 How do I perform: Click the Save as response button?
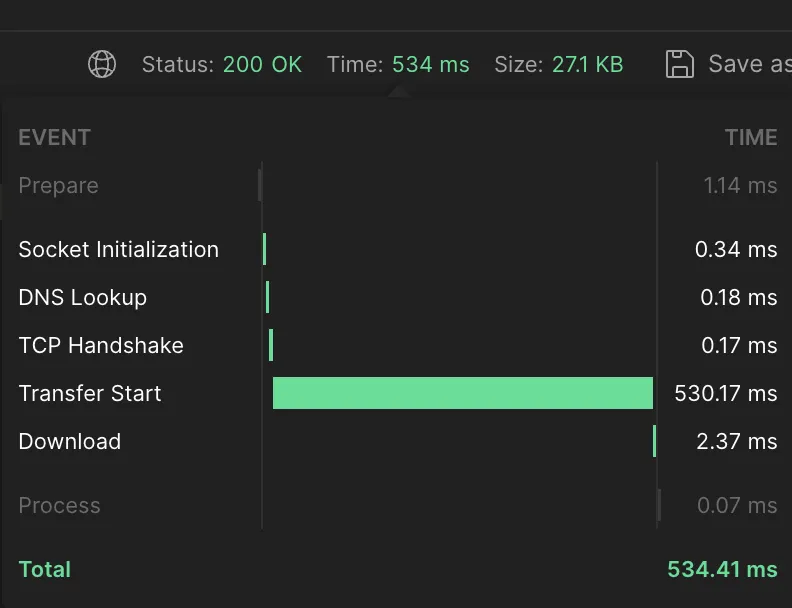[x=748, y=64]
